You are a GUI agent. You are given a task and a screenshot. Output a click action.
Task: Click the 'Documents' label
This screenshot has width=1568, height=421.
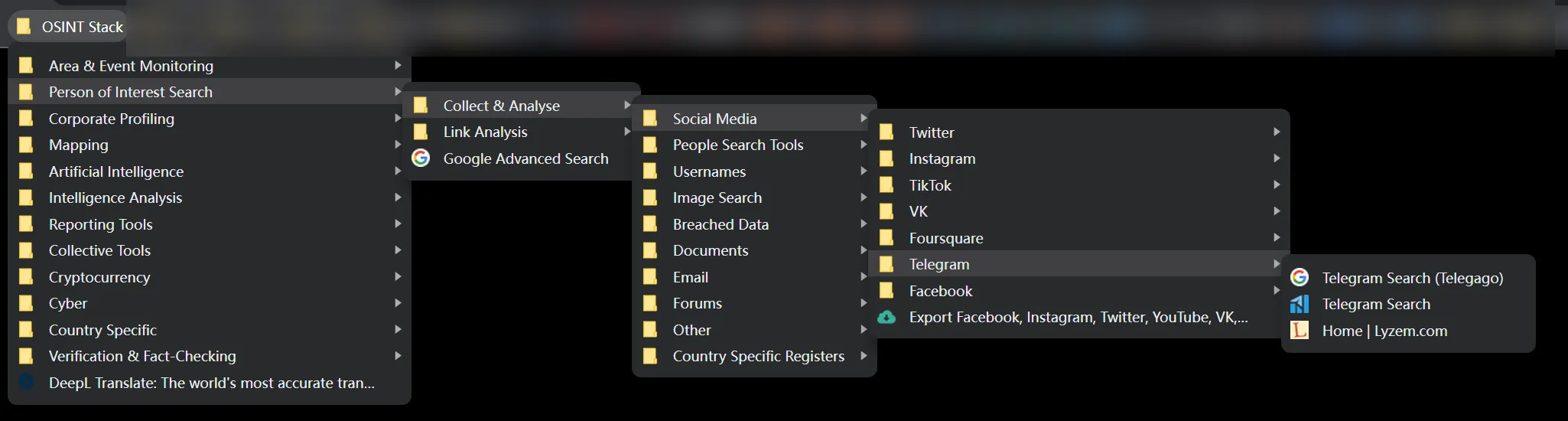(x=711, y=250)
